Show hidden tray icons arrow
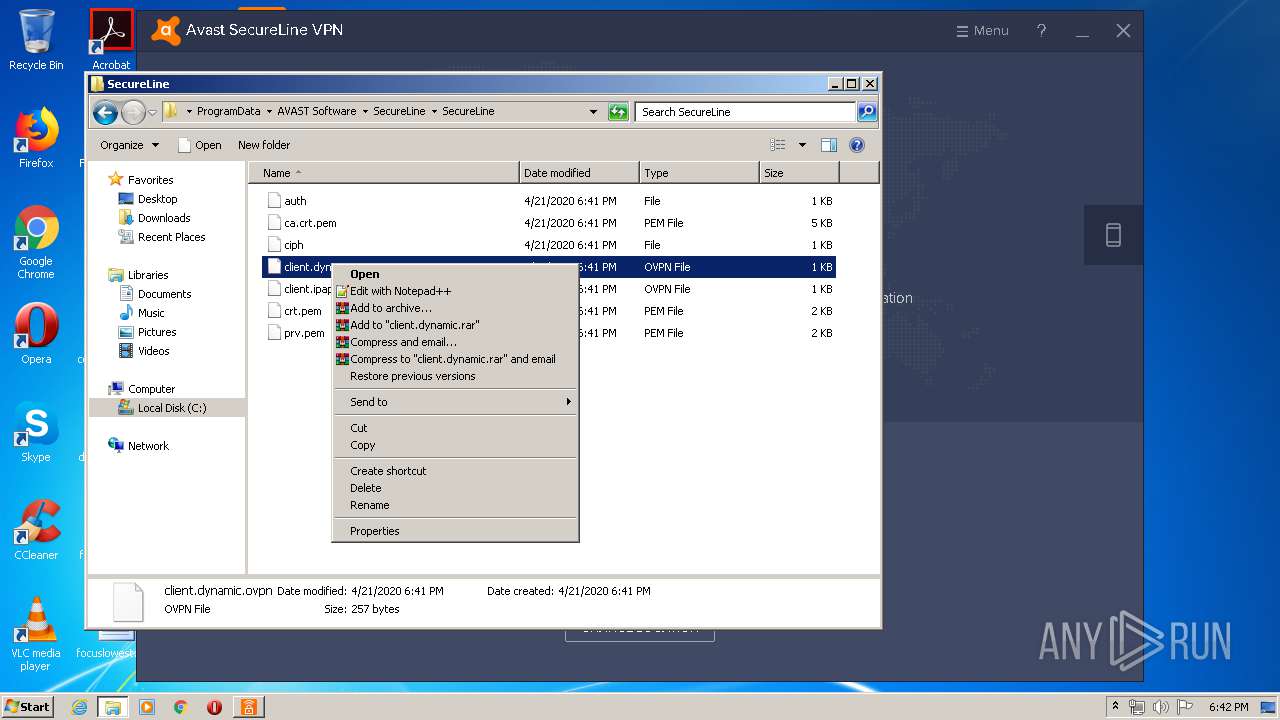This screenshot has height=720, width=1280. click(x=1115, y=707)
